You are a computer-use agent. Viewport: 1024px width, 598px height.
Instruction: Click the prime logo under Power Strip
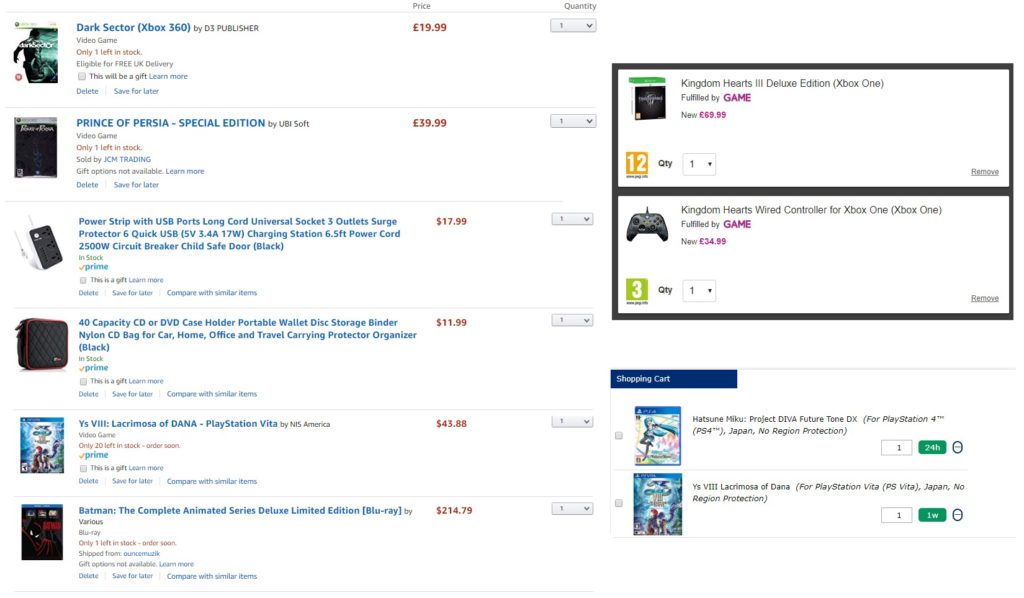[x=94, y=267]
